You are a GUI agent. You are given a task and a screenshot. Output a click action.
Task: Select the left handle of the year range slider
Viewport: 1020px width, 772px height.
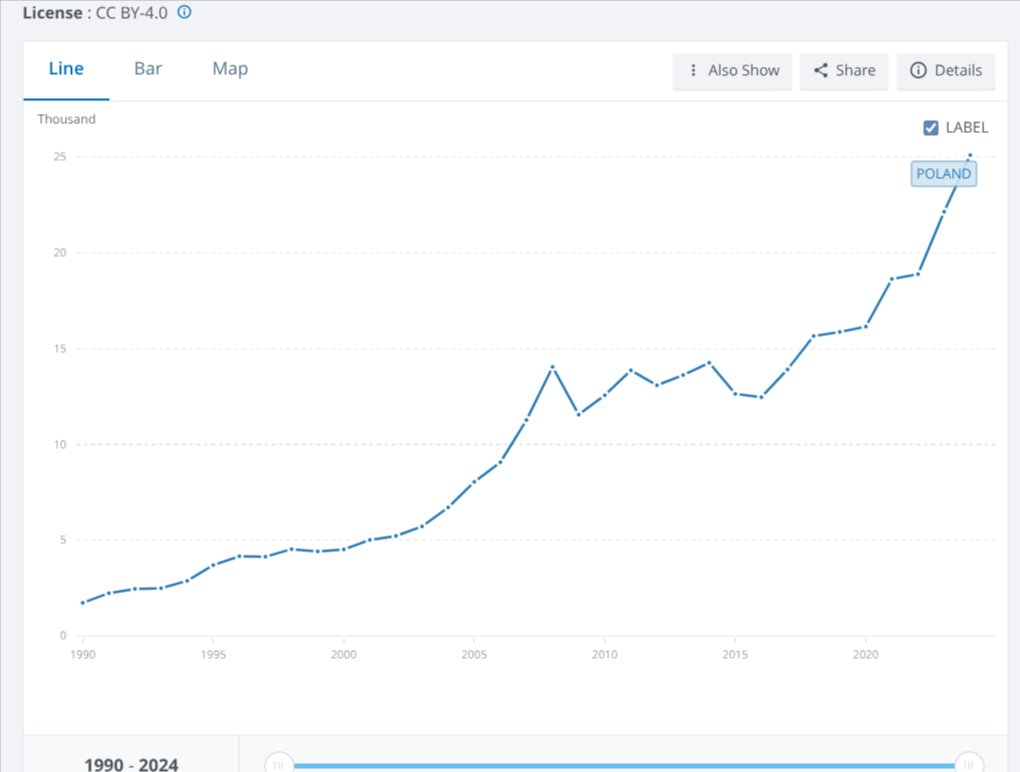click(279, 764)
